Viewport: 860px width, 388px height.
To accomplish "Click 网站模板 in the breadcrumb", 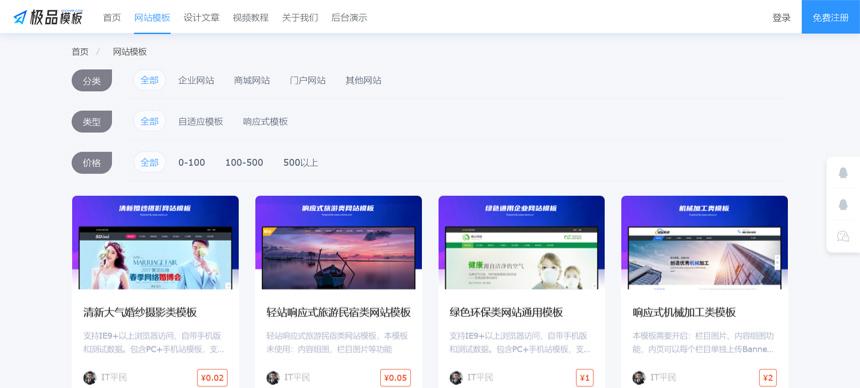I will [x=129, y=52].
